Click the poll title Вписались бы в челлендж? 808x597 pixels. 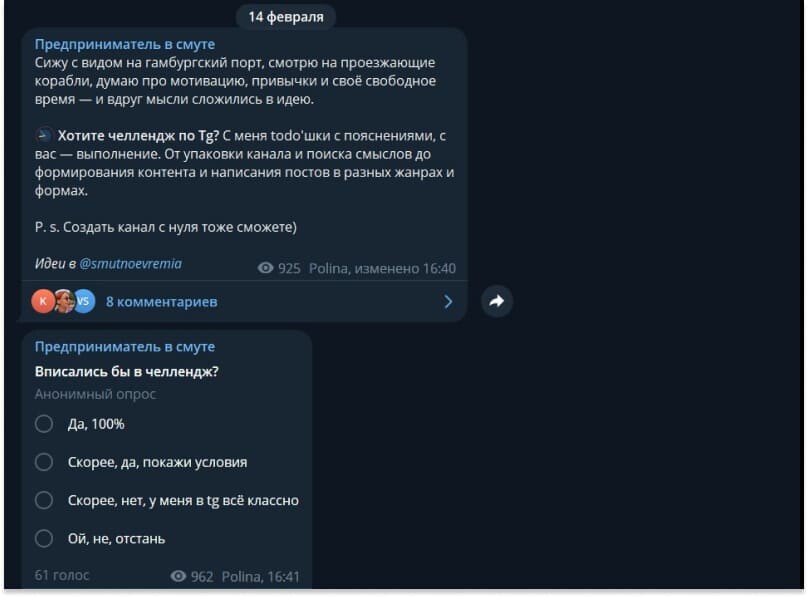coord(127,372)
